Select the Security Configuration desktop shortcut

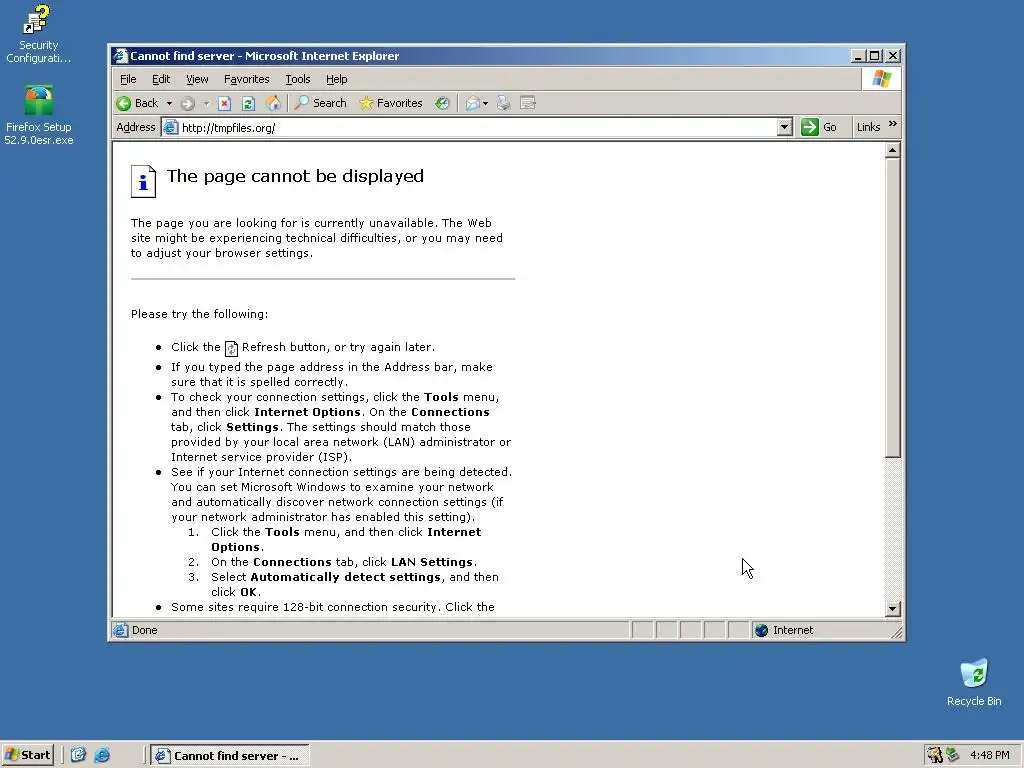[39, 34]
